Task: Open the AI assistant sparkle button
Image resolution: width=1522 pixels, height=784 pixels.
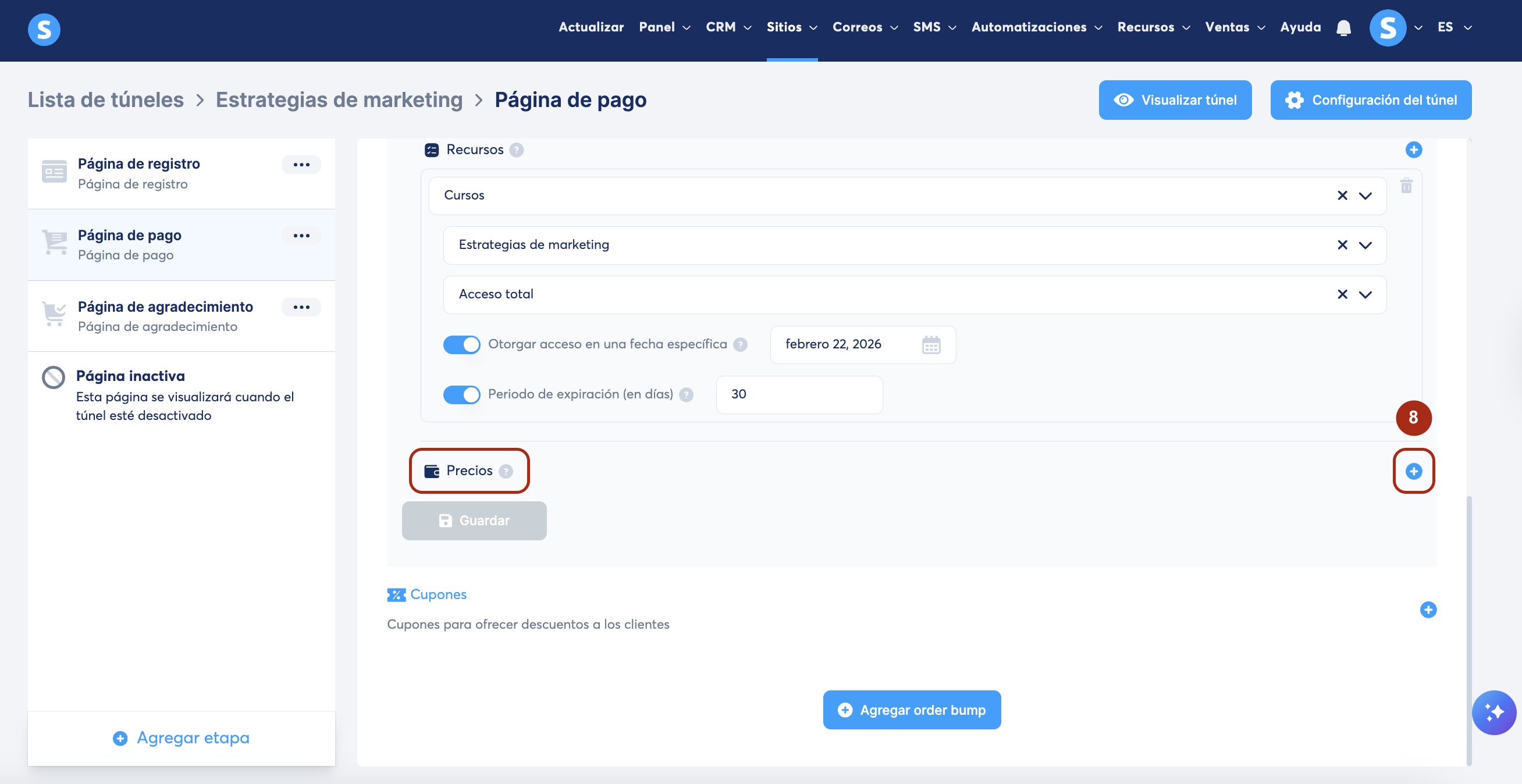Action: coord(1493,712)
